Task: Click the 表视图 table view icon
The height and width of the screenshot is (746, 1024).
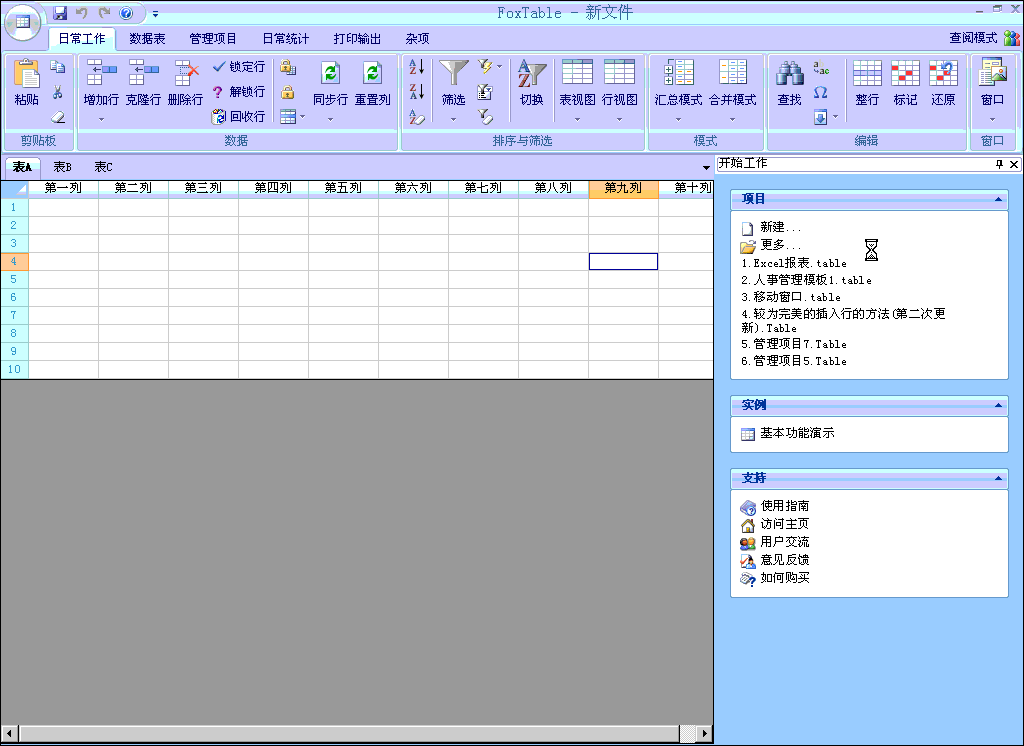Action: [x=577, y=72]
